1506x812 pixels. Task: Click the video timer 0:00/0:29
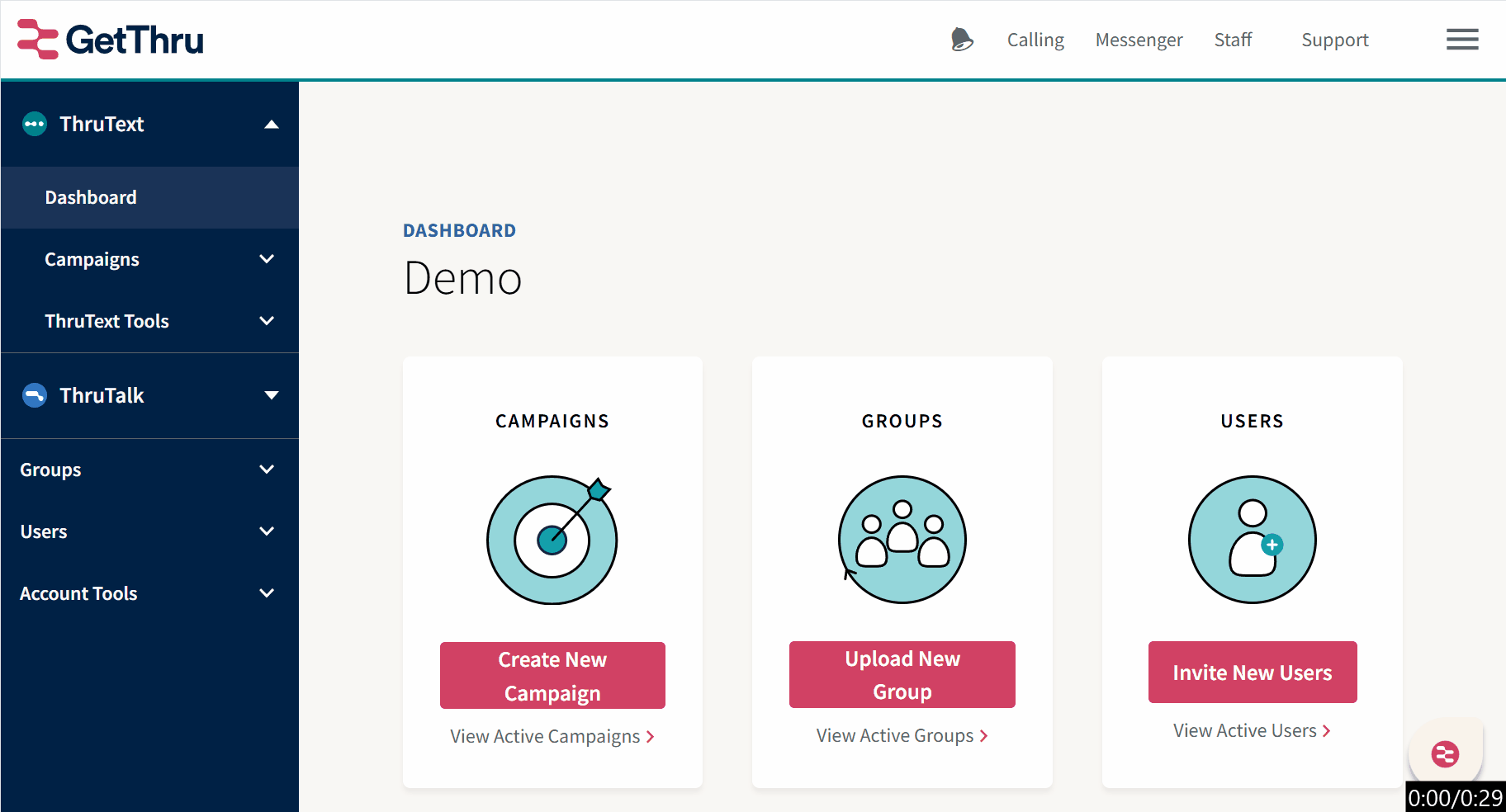pyautogui.click(x=1456, y=797)
